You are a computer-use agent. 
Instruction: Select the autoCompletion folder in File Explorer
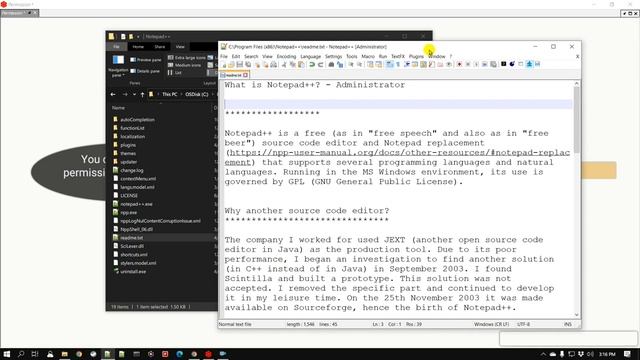click(x=137, y=120)
